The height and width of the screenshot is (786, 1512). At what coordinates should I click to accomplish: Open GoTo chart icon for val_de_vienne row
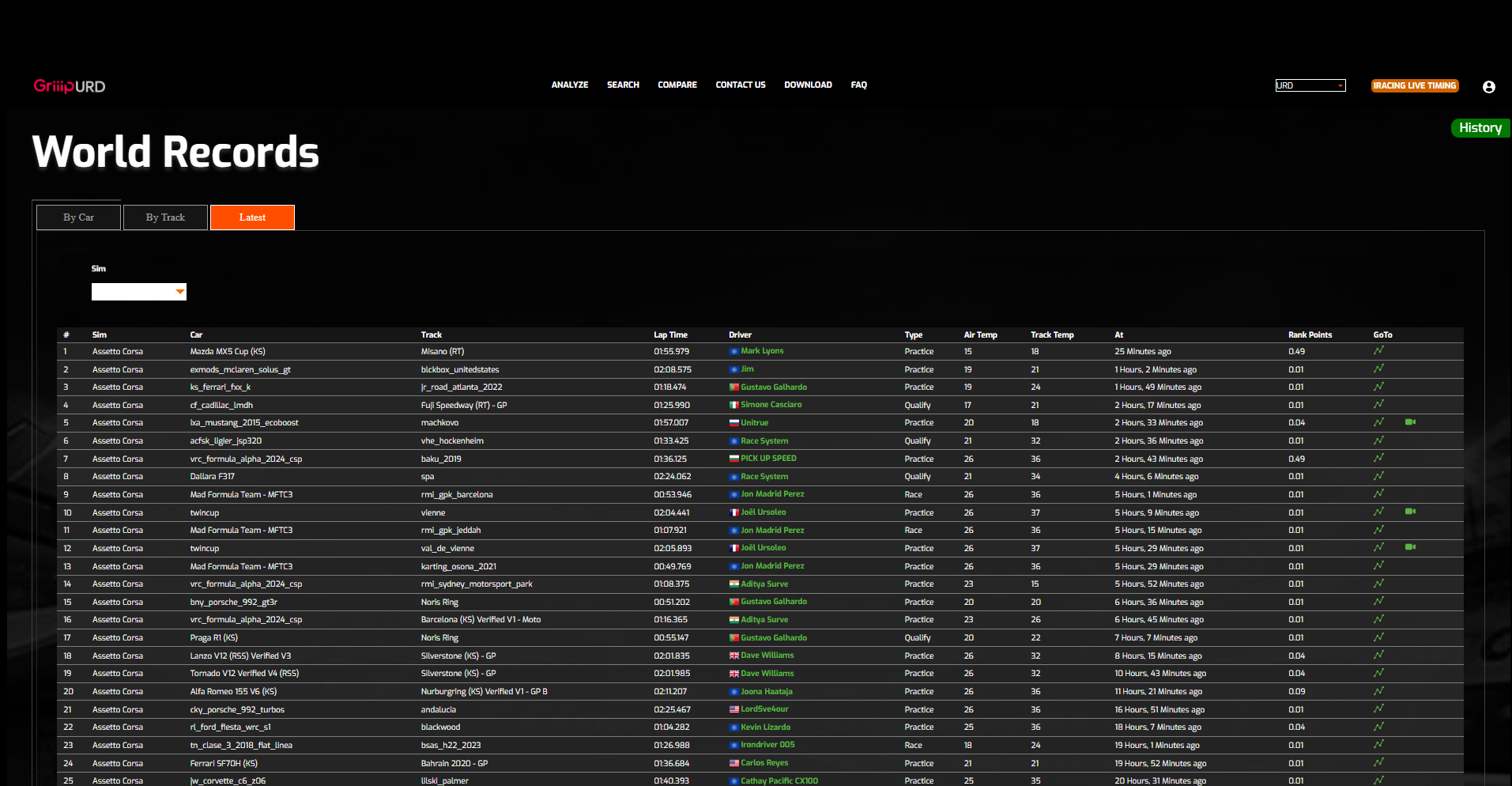click(x=1378, y=547)
